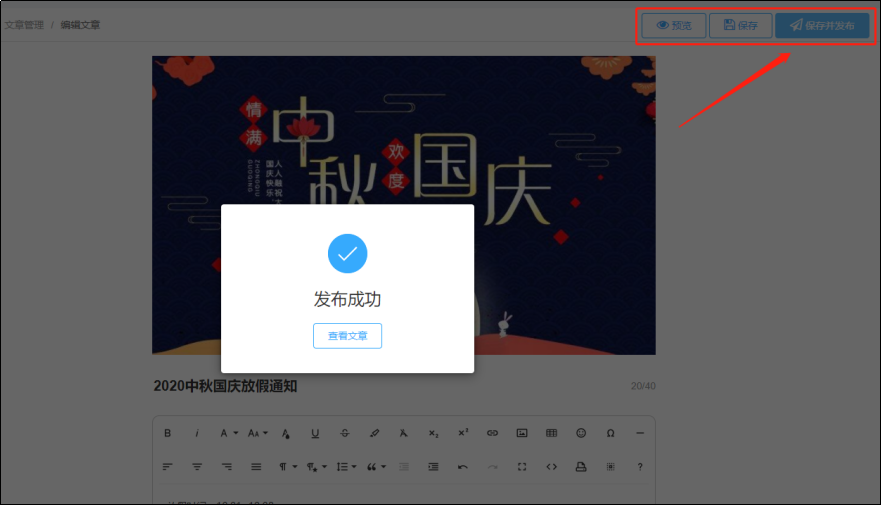
Task: Align text right
Action: coord(226,467)
